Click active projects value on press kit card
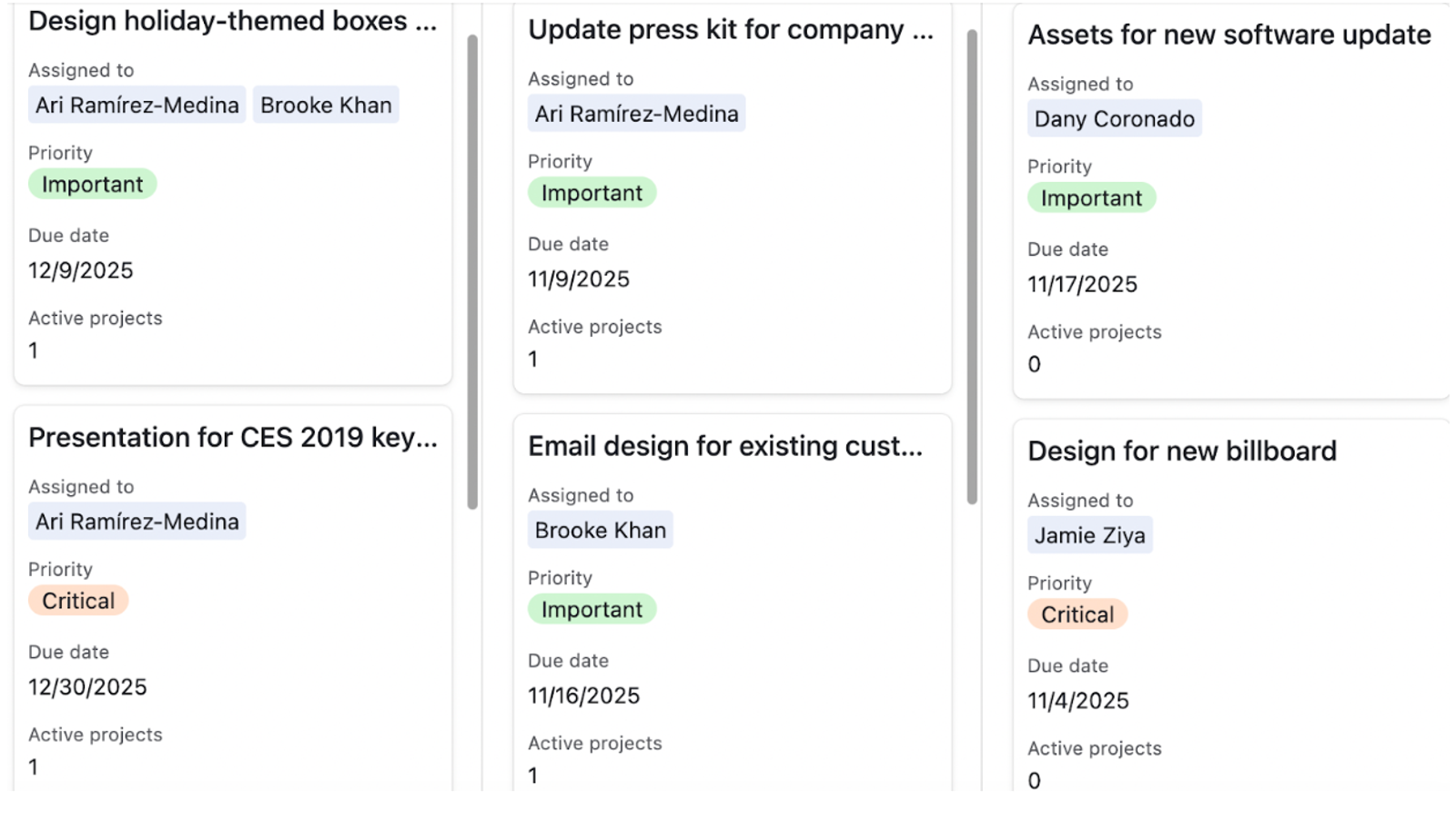This screenshot has height=832, width=1456. tap(533, 359)
